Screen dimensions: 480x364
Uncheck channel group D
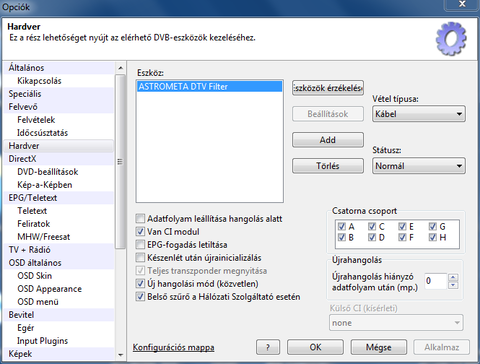pyautogui.click(x=372, y=237)
